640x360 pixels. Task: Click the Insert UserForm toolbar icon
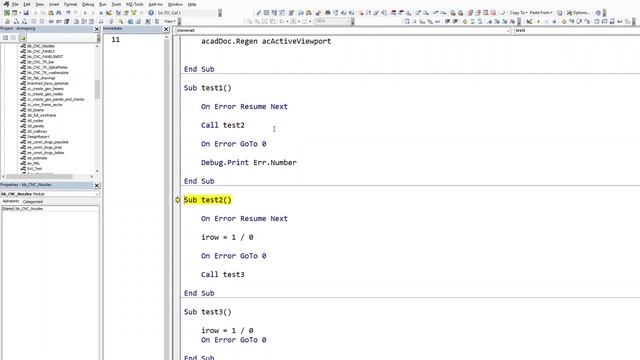tap(15, 13)
